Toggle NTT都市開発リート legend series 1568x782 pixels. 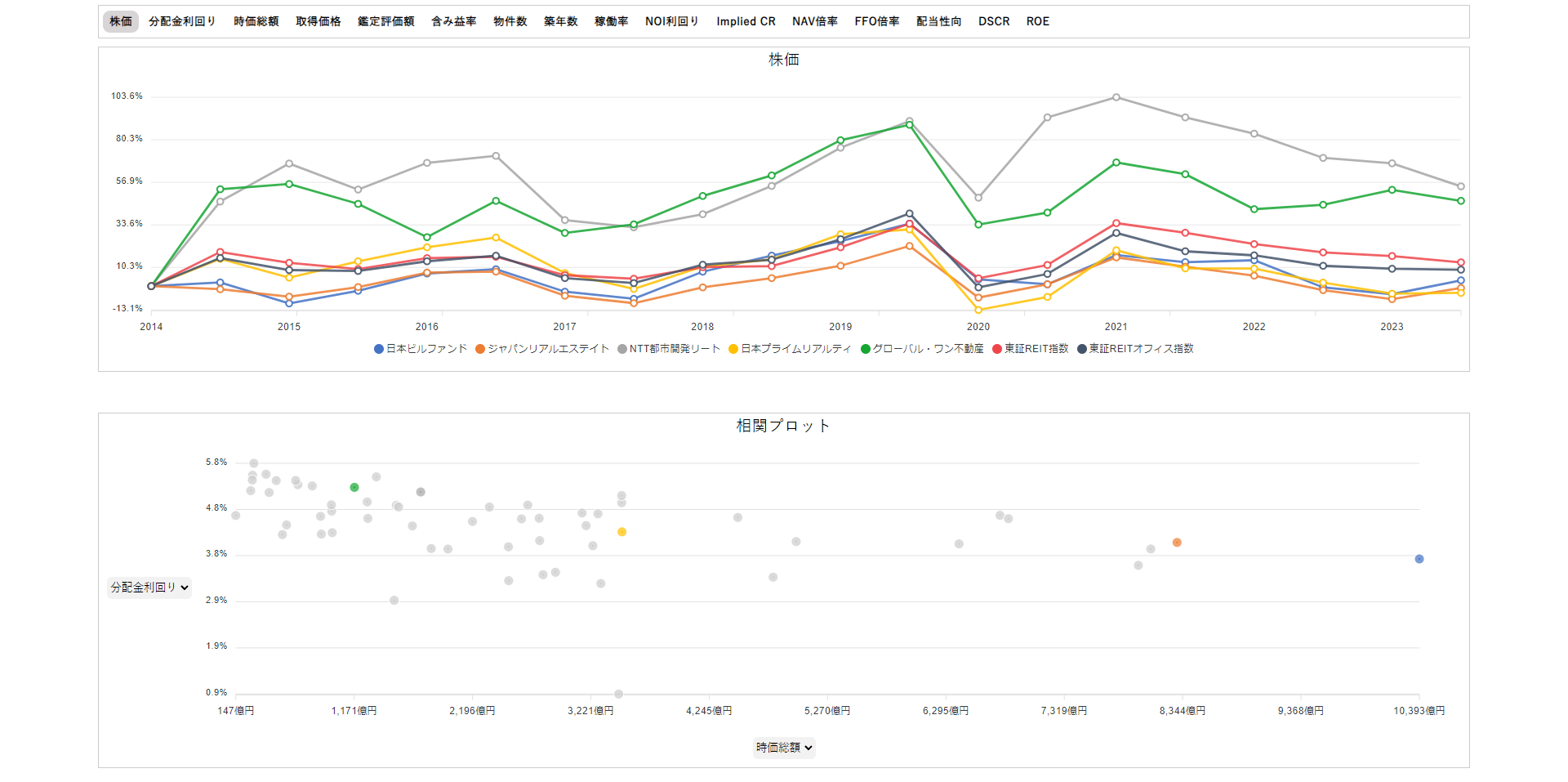point(669,349)
